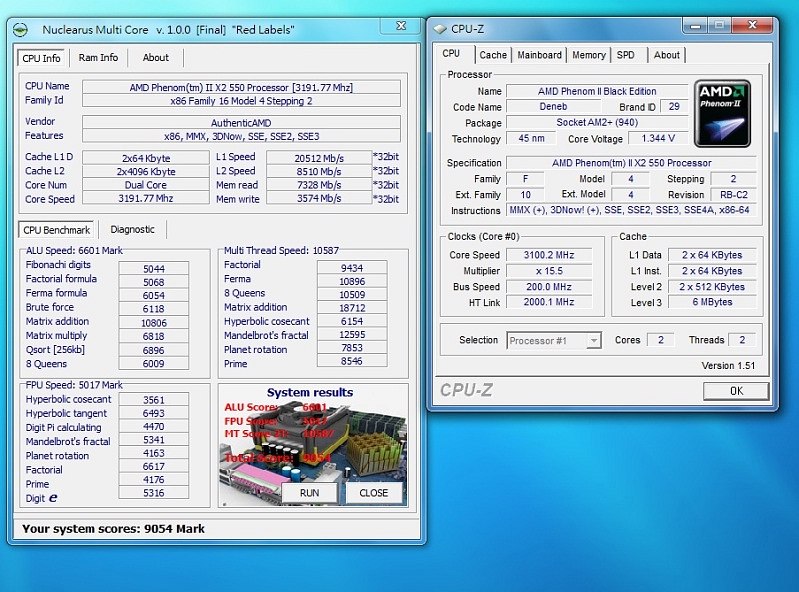This screenshot has width=799, height=592.
Task: Click OK in CPU-Z
Action: click(736, 391)
